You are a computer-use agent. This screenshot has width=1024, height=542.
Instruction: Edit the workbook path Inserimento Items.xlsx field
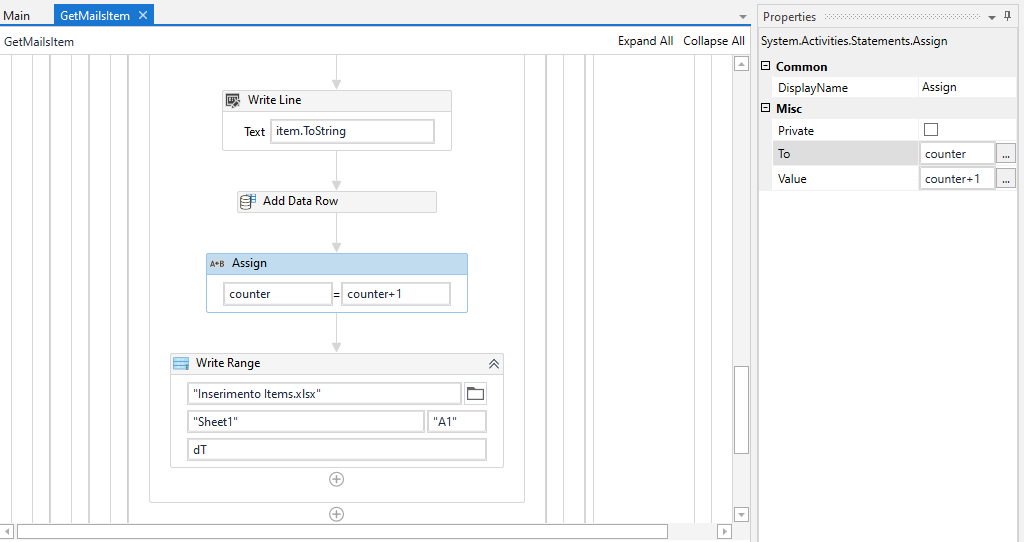click(324, 394)
